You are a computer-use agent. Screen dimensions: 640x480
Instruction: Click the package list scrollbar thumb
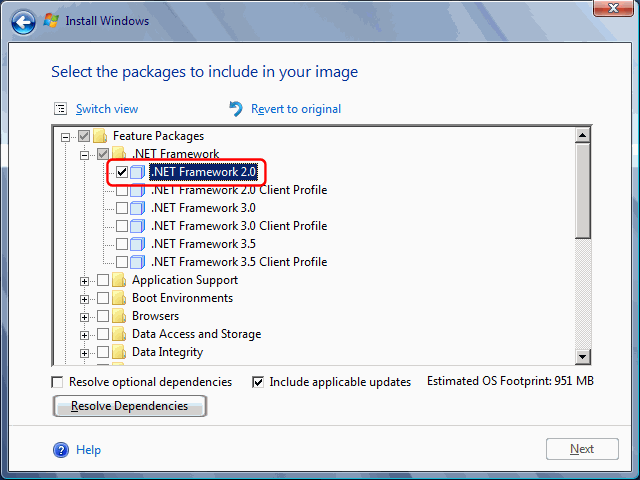click(x=582, y=190)
